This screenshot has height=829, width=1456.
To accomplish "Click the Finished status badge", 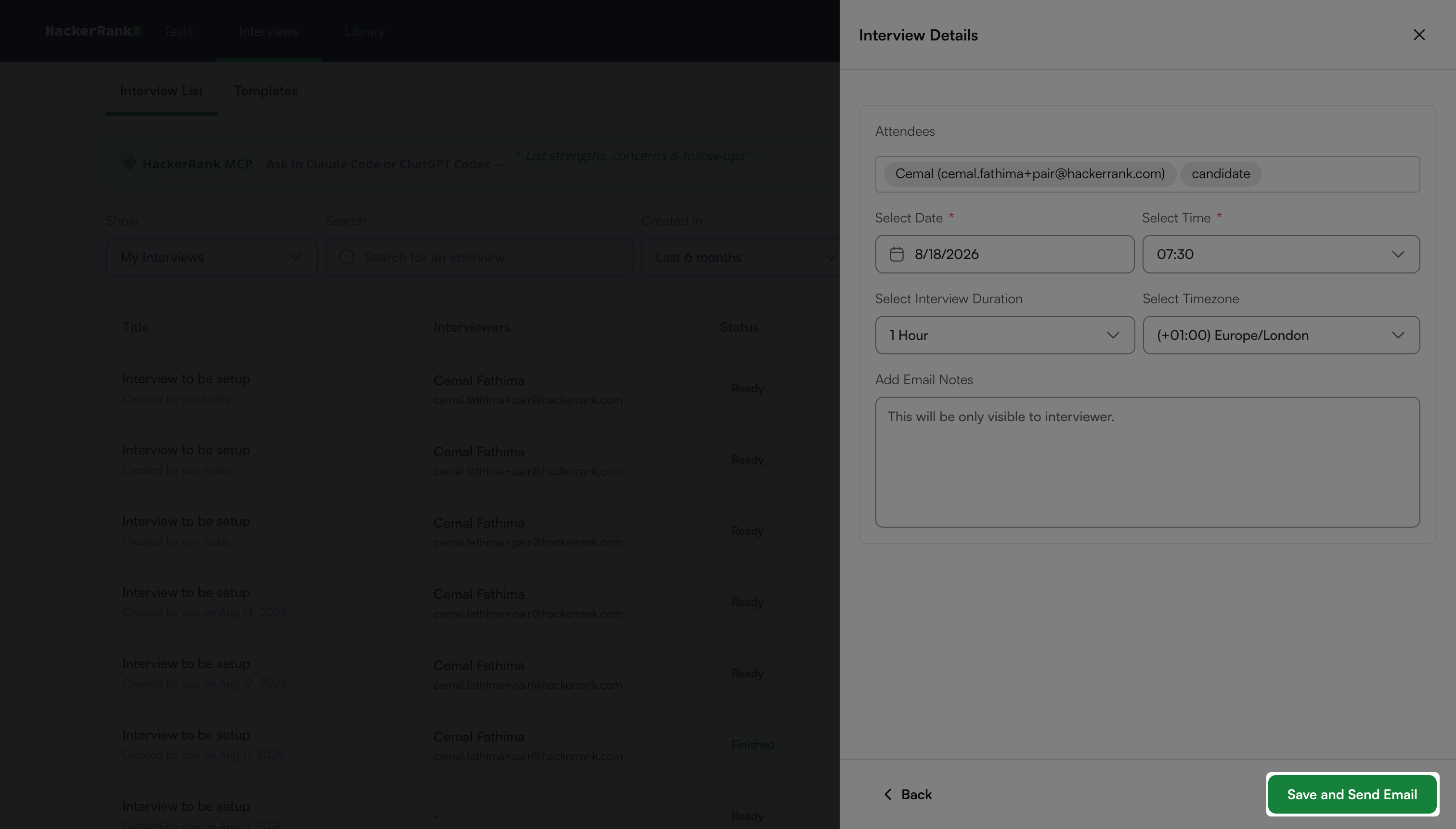I will coord(753,744).
